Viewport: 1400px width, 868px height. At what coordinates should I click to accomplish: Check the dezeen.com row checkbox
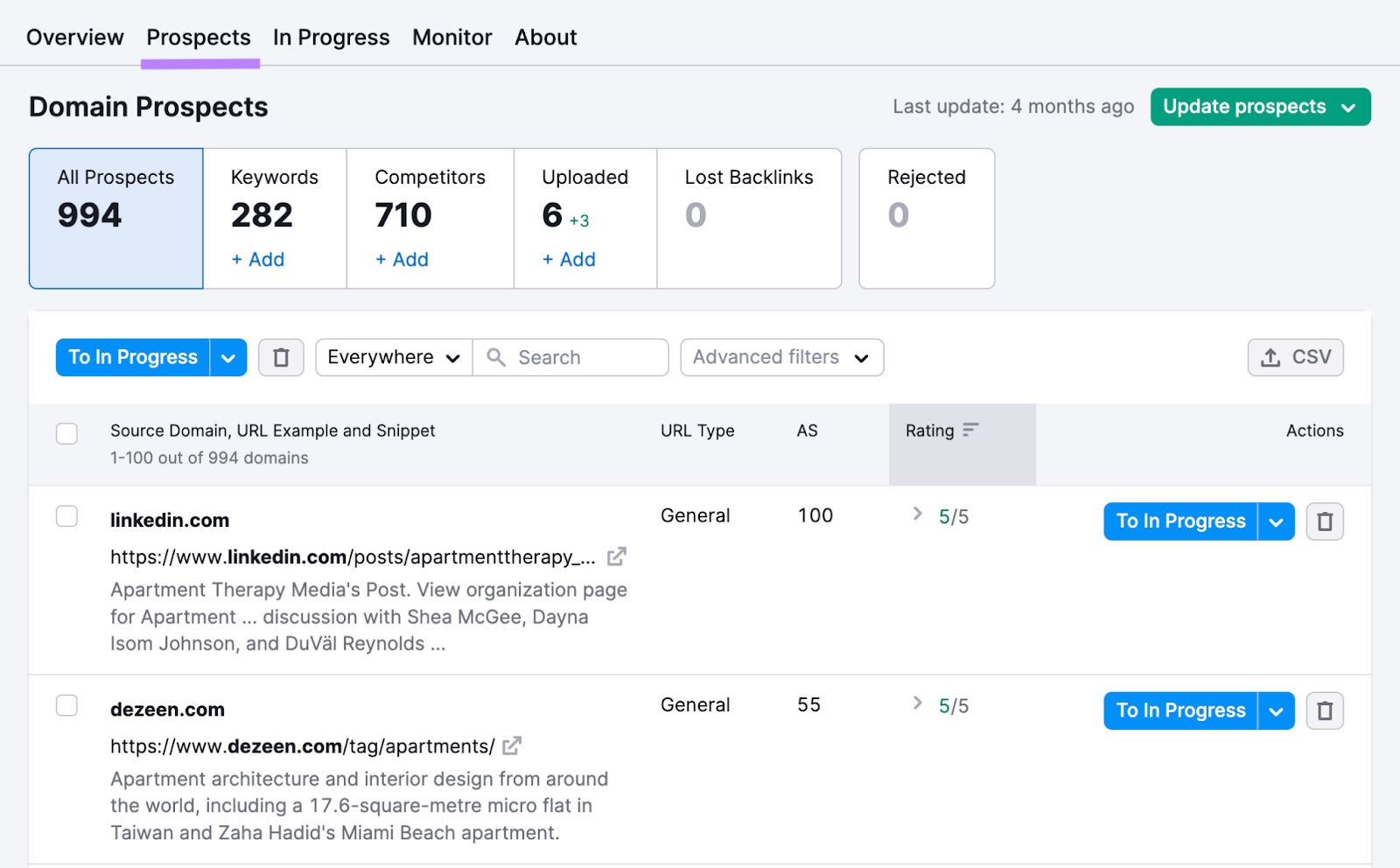(66, 704)
